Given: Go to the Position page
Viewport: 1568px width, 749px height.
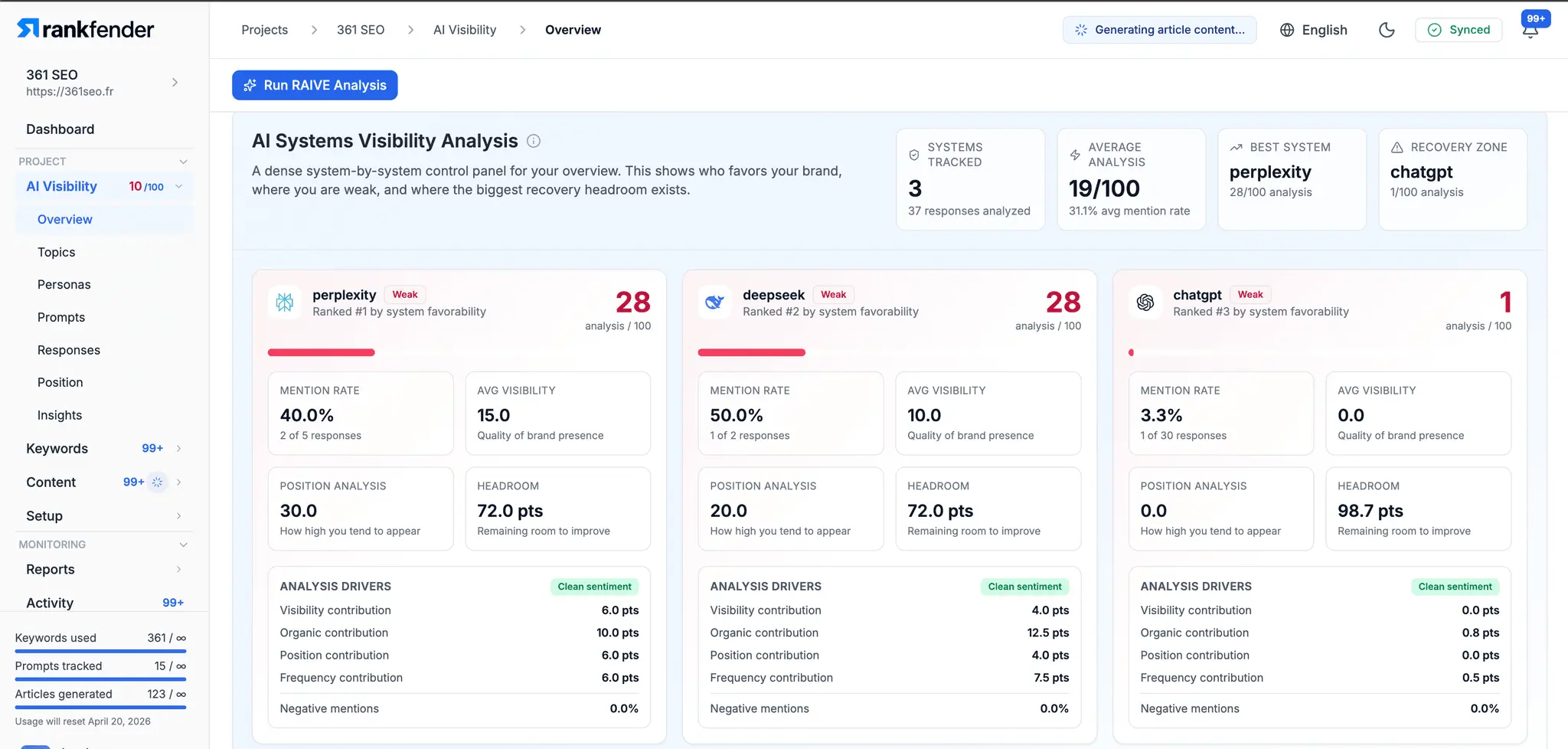Looking at the screenshot, I should tap(60, 382).
